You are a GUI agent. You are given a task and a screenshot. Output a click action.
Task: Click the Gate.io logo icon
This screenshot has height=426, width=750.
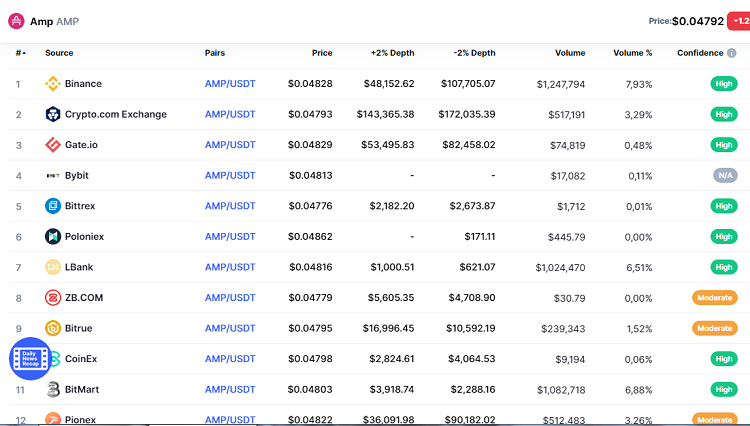53,145
